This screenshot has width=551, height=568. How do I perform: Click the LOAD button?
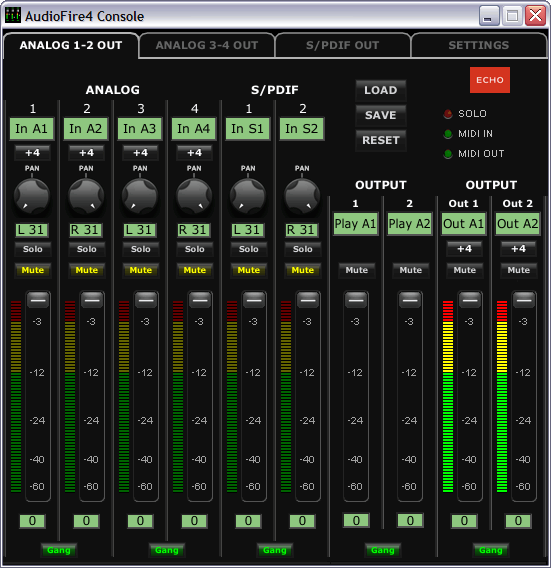[381, 90]
